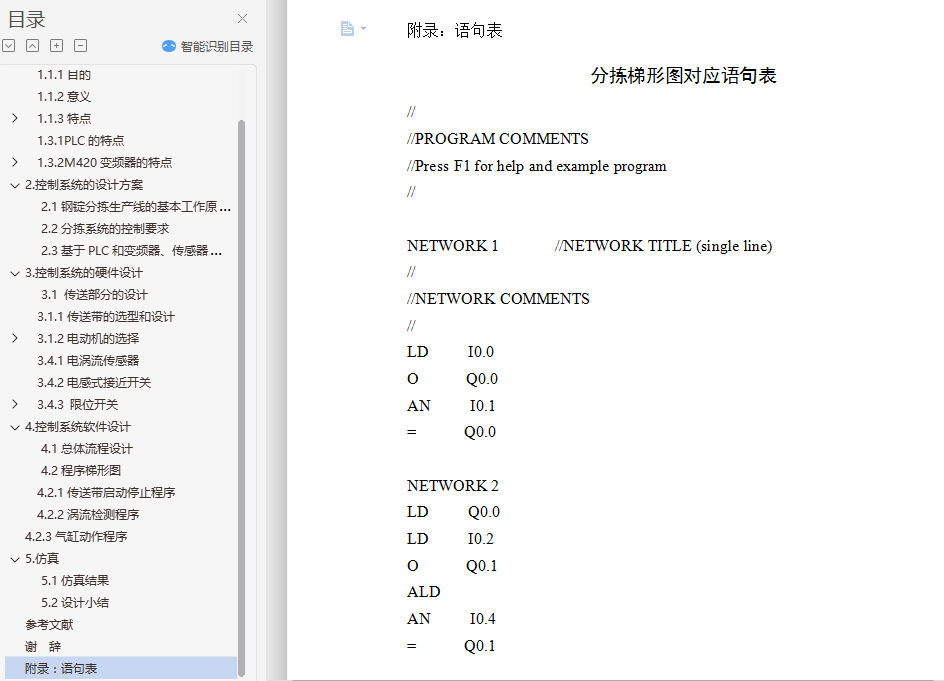Select 3.4.2 电感式接近开关 entry
Image resolution: width=944 pixels, height=681 pixels.
coord(94,382)
